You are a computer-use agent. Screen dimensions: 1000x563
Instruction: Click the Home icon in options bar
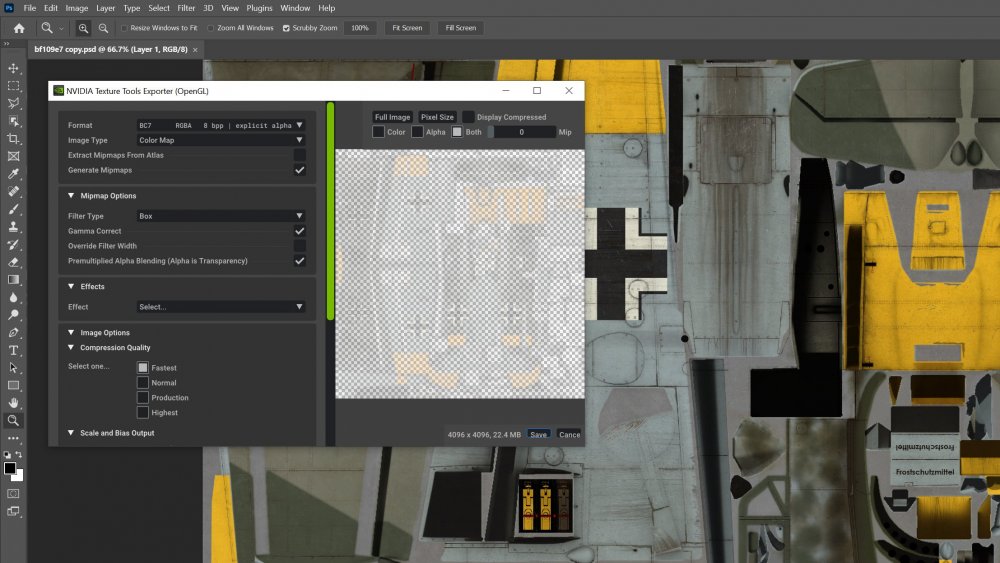pos(19,28)
